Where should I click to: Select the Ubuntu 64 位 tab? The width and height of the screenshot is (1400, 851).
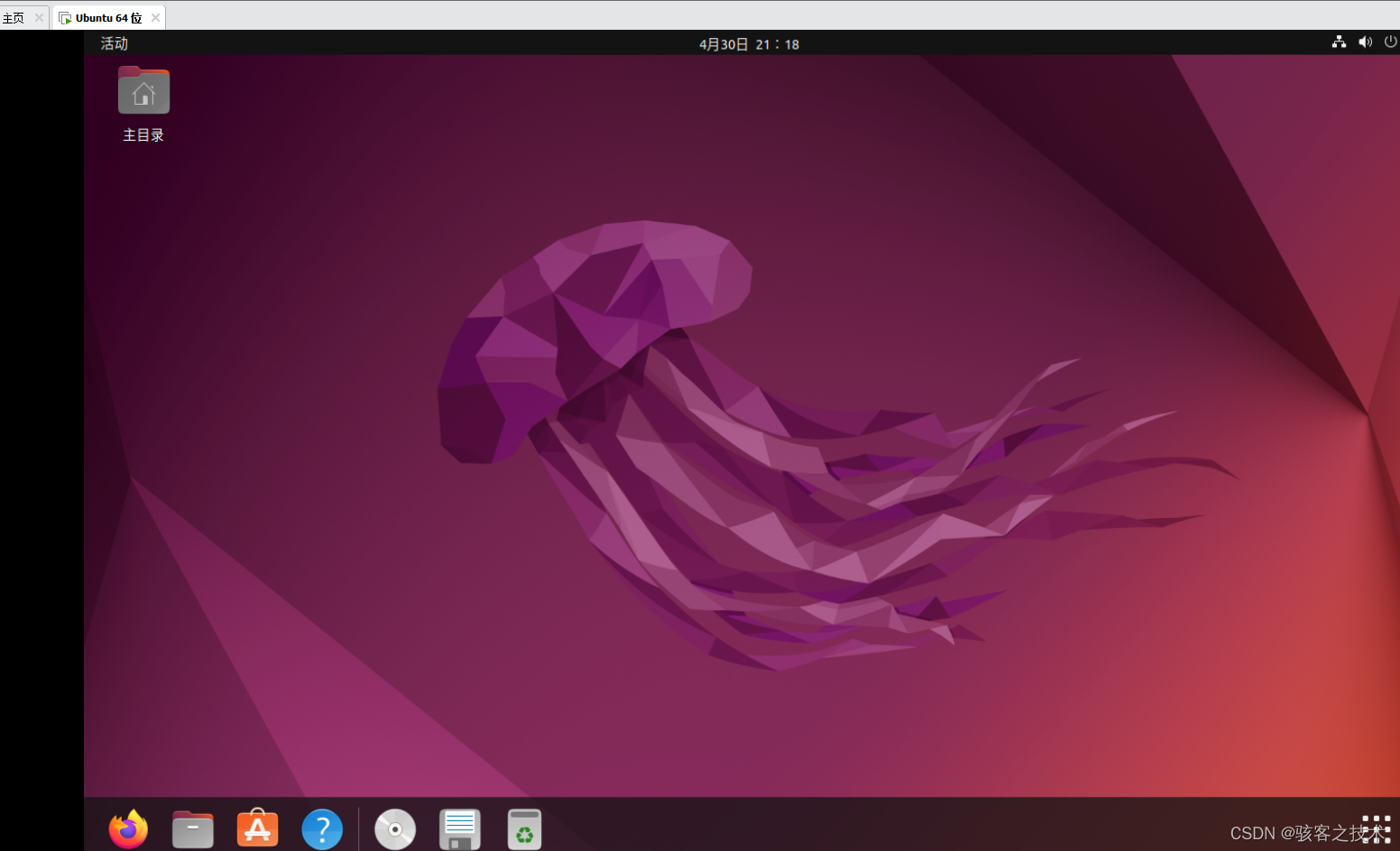pyautogui.click(x=108, y=18)
